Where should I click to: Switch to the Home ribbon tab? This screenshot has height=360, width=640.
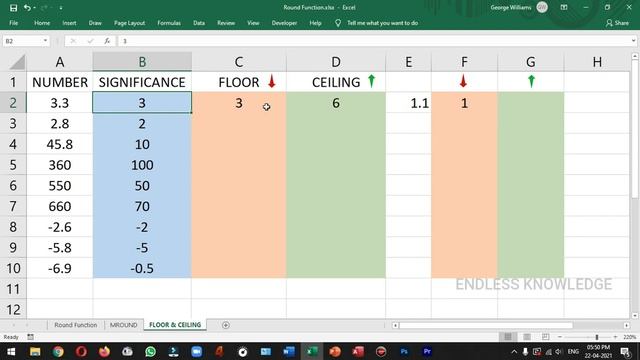coord(42,23)
